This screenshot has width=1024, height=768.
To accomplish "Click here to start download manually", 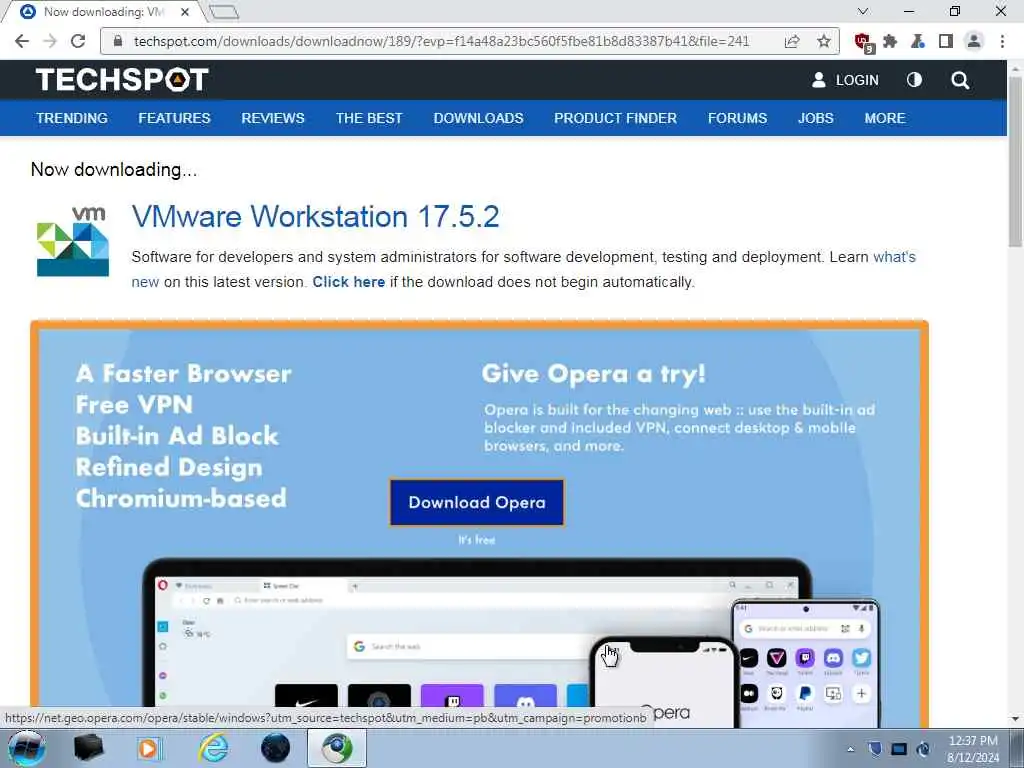I will 349,282.
